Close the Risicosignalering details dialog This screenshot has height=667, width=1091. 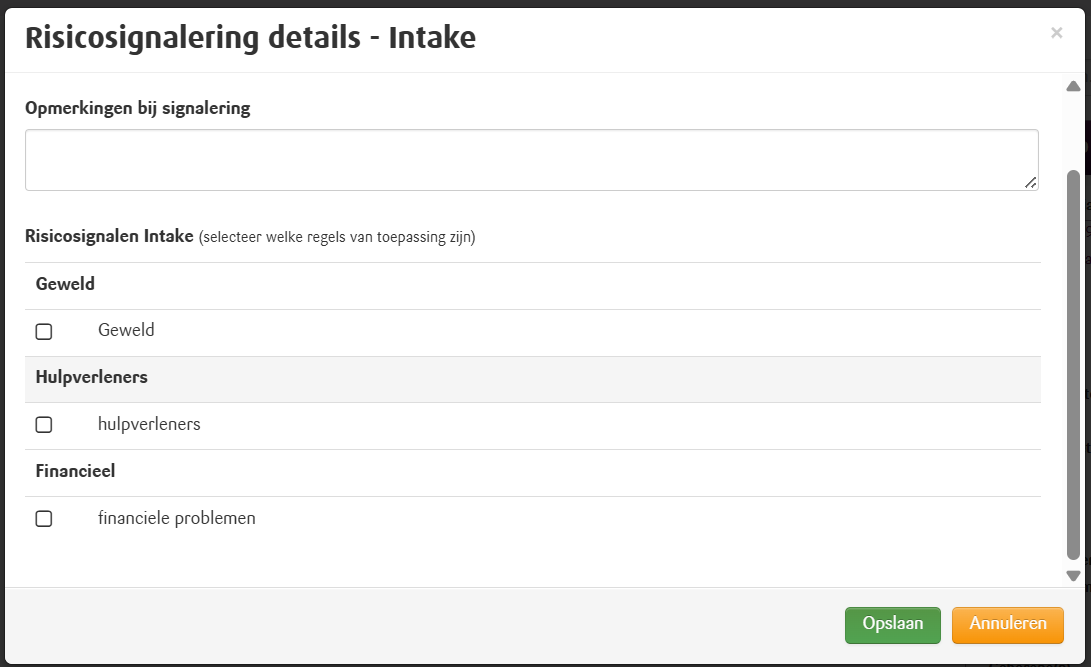tap(1056, 33)
